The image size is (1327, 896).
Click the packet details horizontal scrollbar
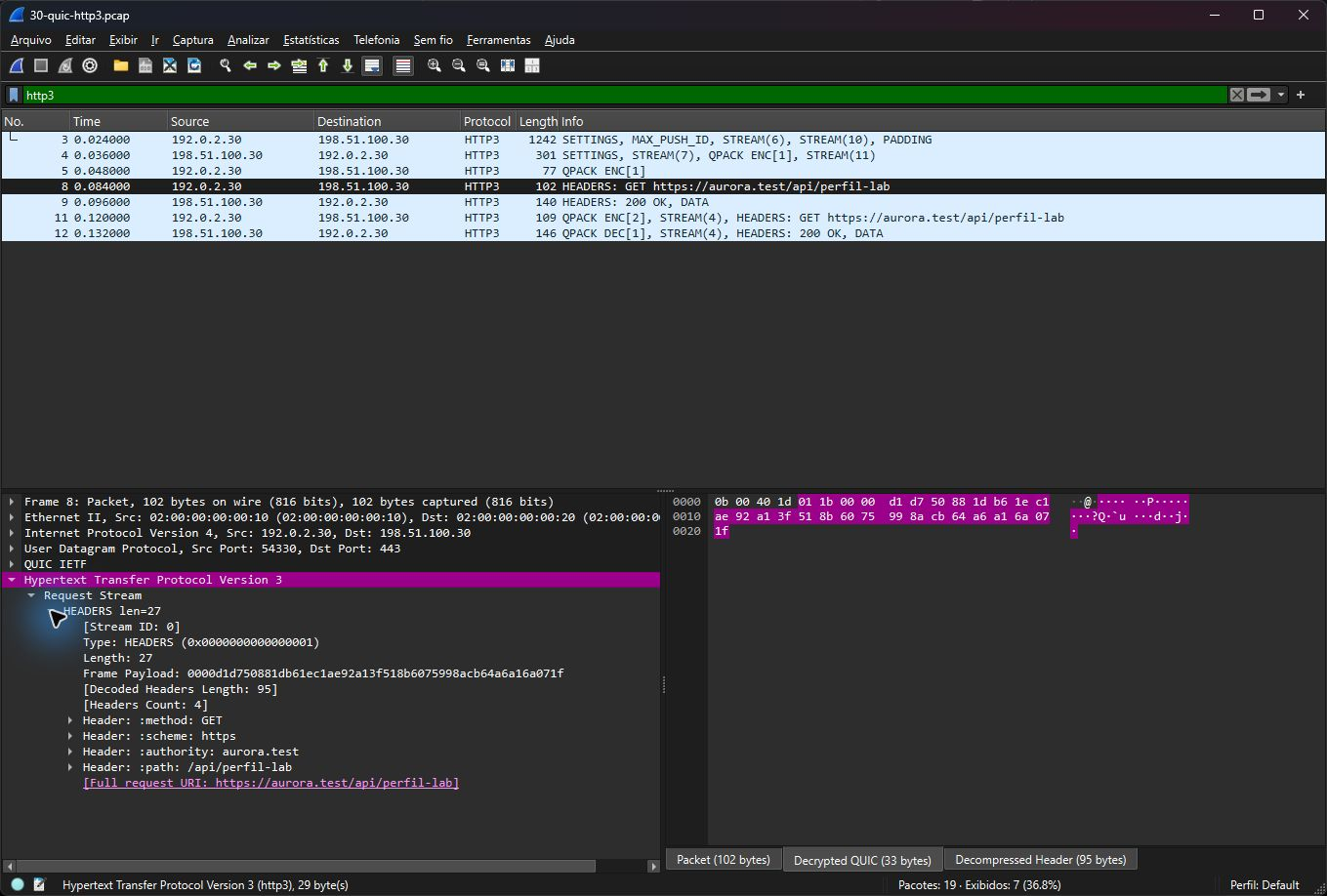tap(305, 866)
